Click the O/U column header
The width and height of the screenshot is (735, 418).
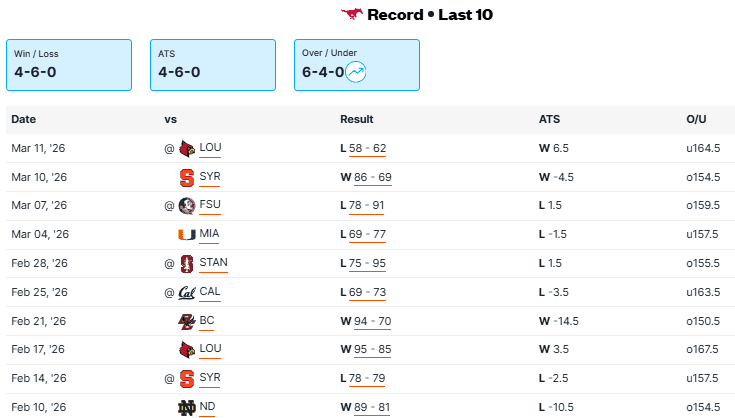[696, 119]
